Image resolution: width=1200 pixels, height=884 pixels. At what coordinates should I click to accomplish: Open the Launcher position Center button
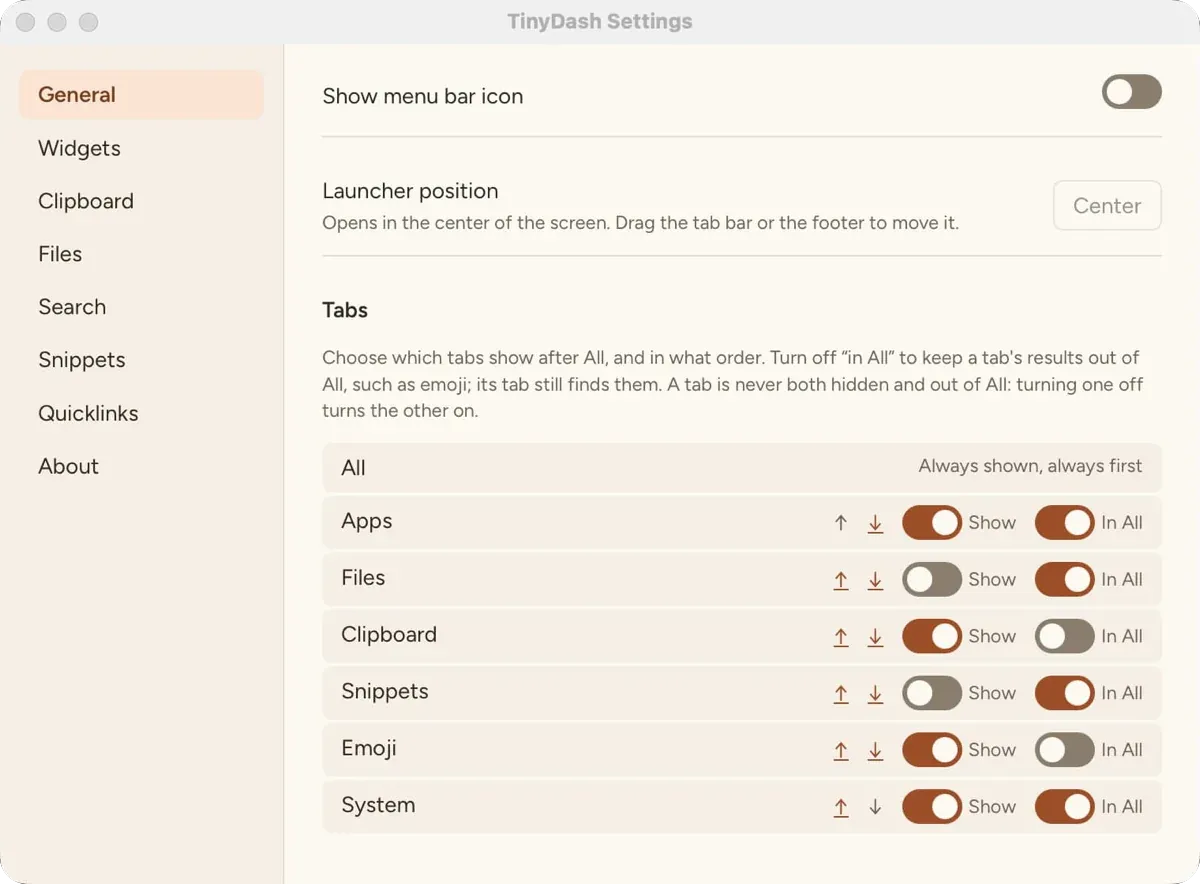click(x=1107, y=206)
